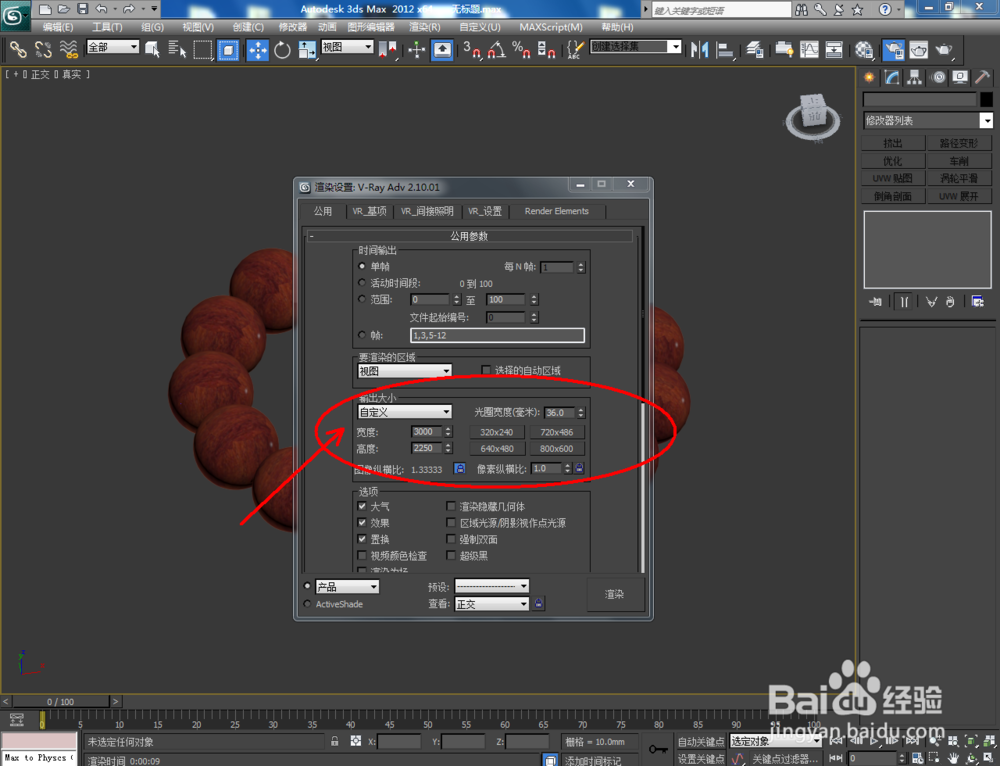
Task: Toggle the 3D Snaps icon
Action: tap(472, 50)
